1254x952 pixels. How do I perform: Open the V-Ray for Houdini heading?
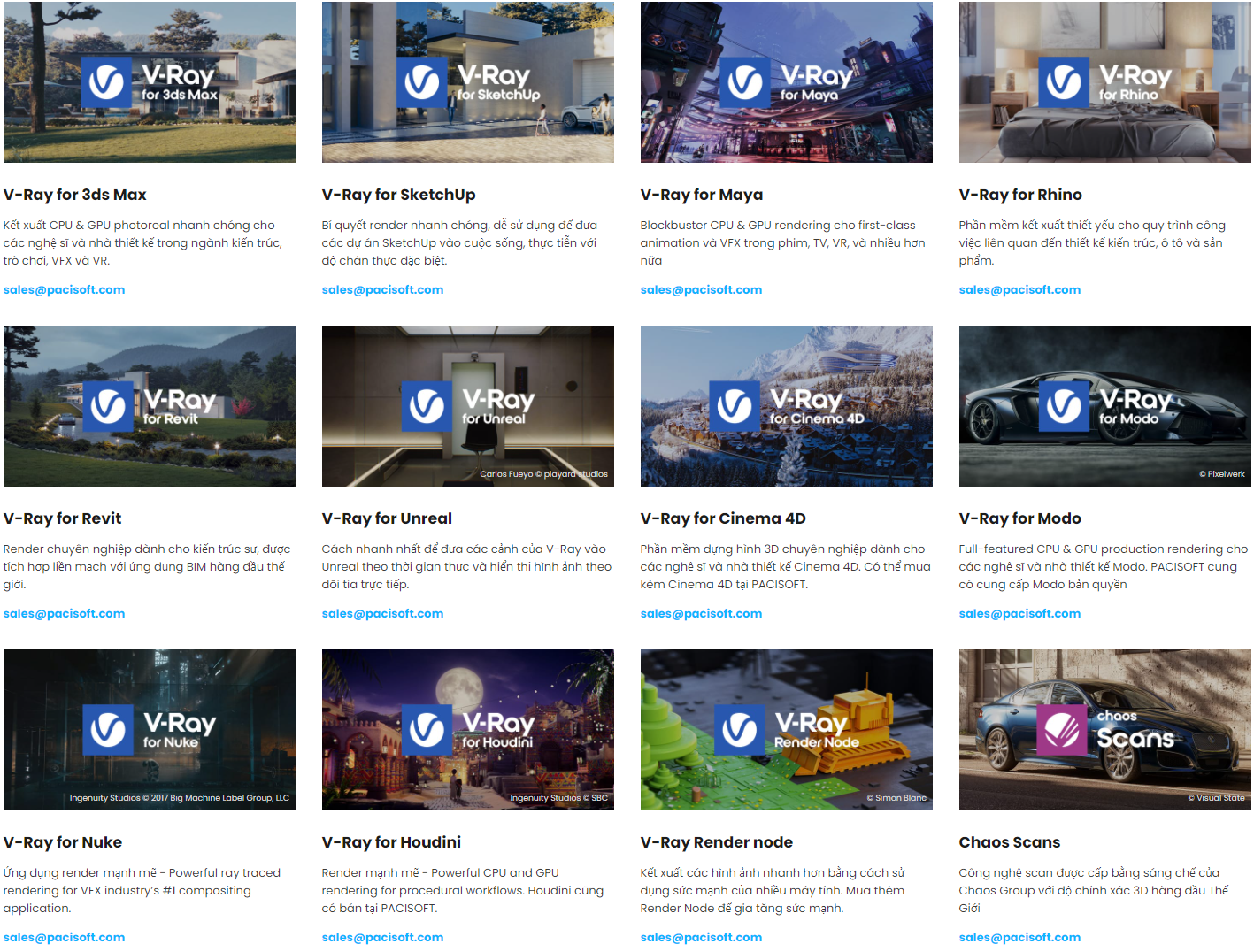click(391, 842)
